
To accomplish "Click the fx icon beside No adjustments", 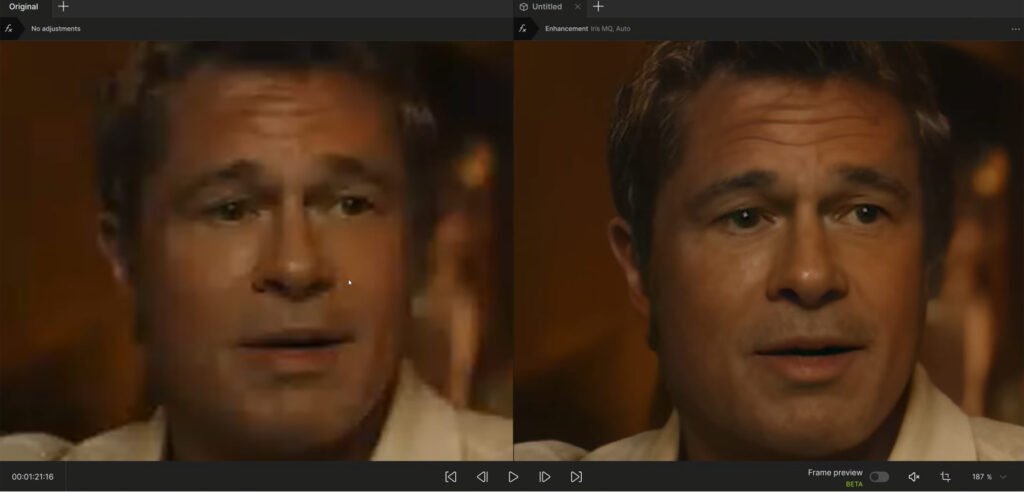I will pos(9,28).
